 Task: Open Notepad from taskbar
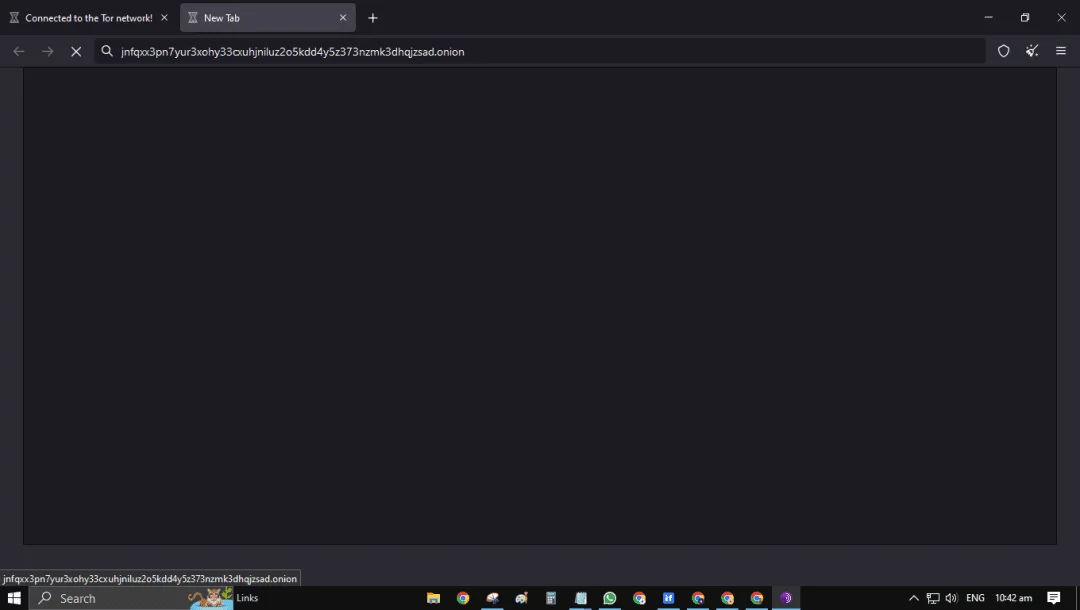coord(581,598)
